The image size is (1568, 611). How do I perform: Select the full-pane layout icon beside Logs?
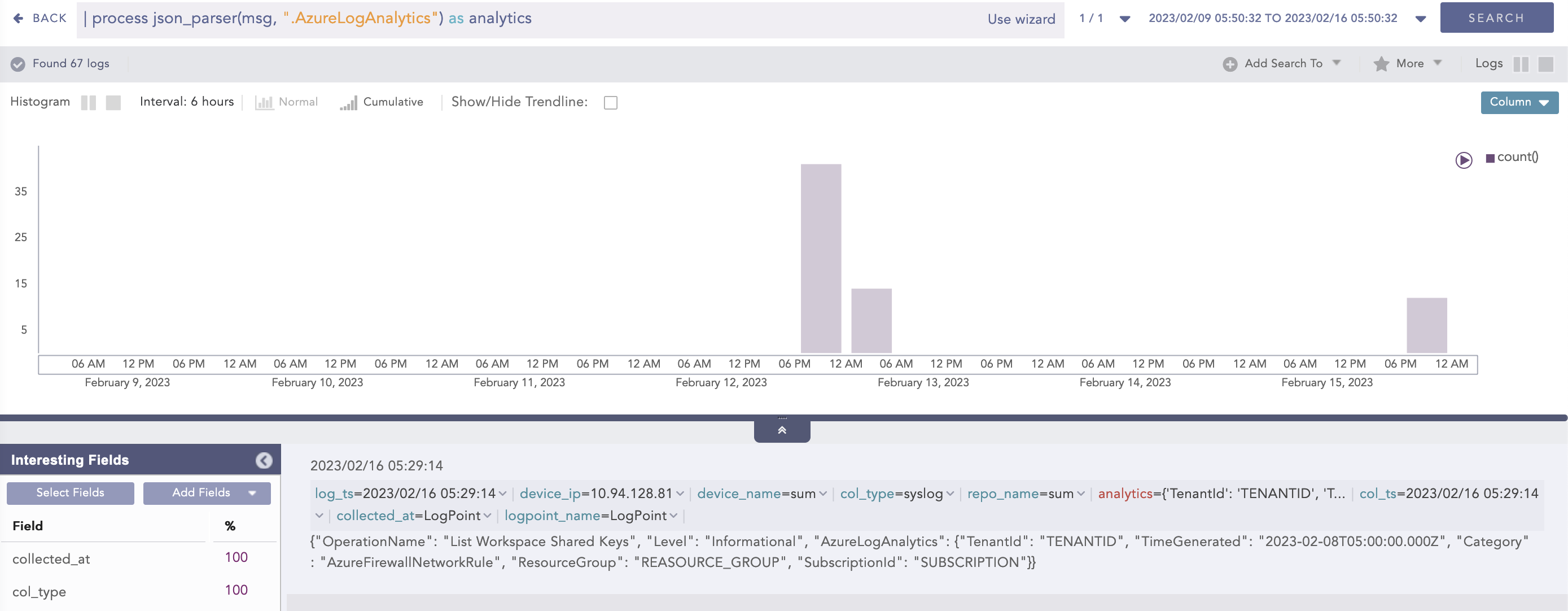[1547, 63]
